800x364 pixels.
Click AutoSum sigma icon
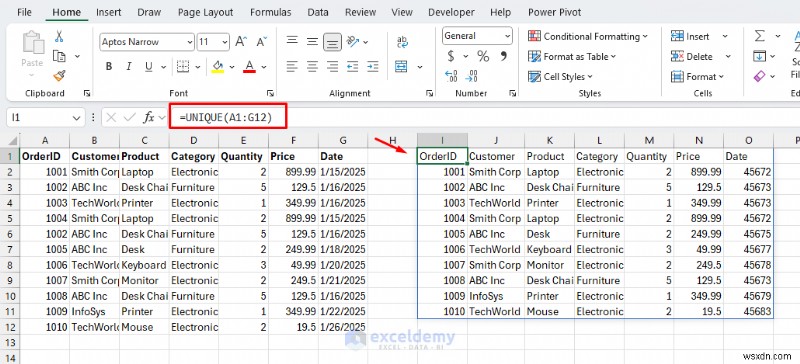click(760, 36)
